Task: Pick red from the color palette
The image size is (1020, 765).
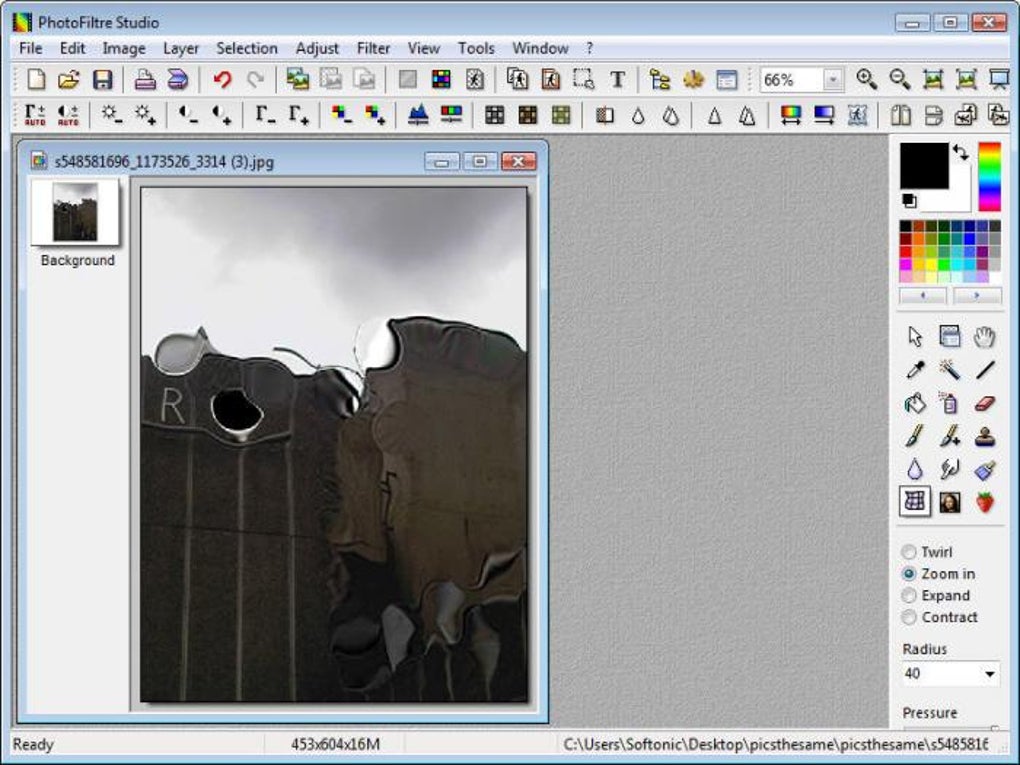Action: 905,252
